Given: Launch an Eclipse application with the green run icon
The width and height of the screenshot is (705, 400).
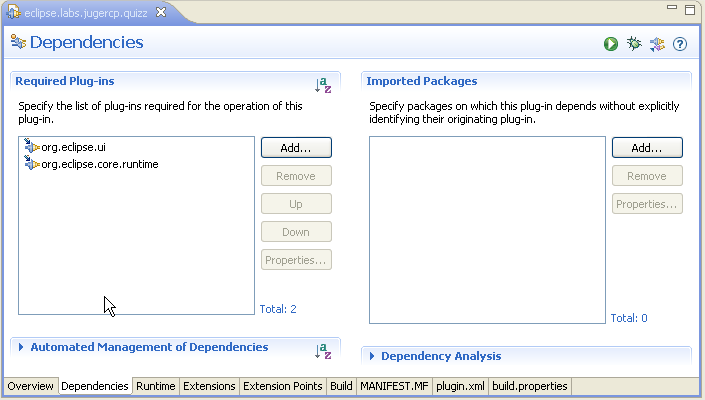Looking at the screenshot, I should coord(610,44).
